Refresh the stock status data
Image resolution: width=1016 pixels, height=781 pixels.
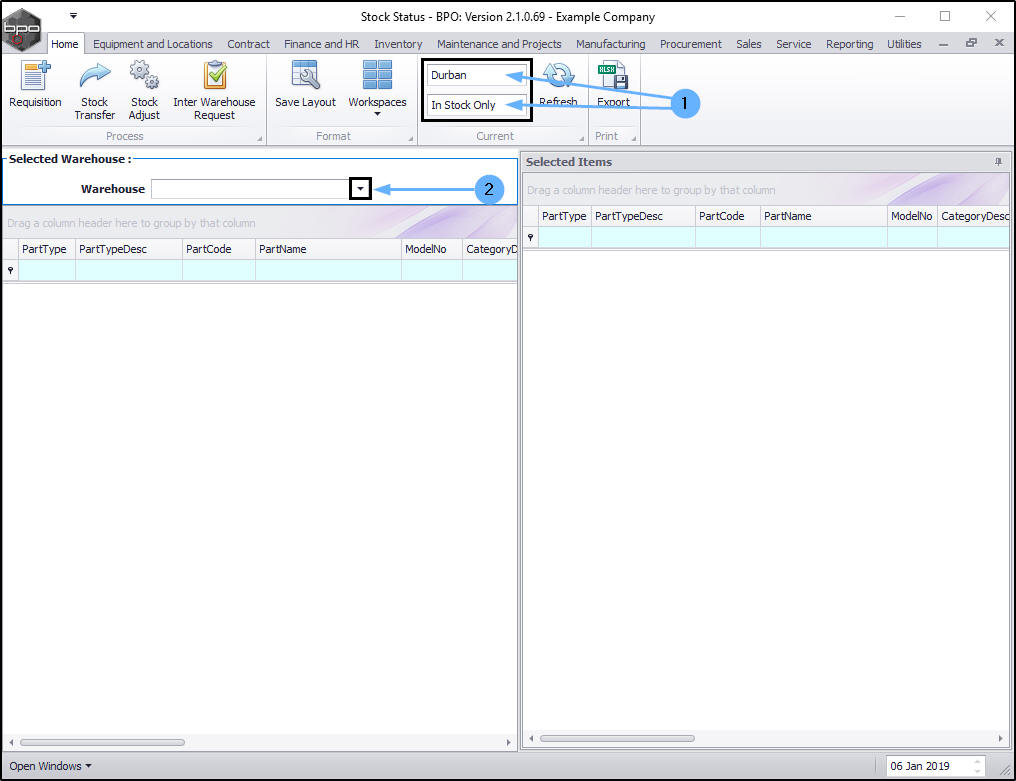click(558, 85)
